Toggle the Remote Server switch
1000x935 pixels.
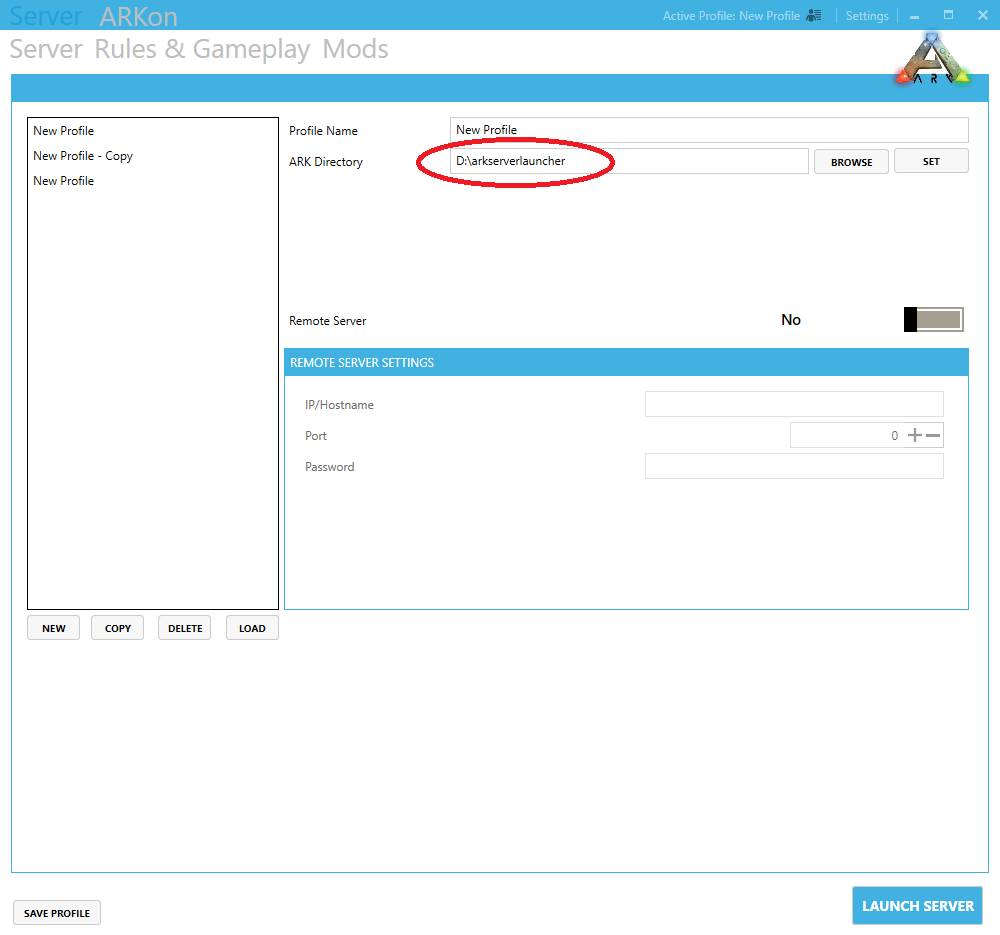(933, 320)
